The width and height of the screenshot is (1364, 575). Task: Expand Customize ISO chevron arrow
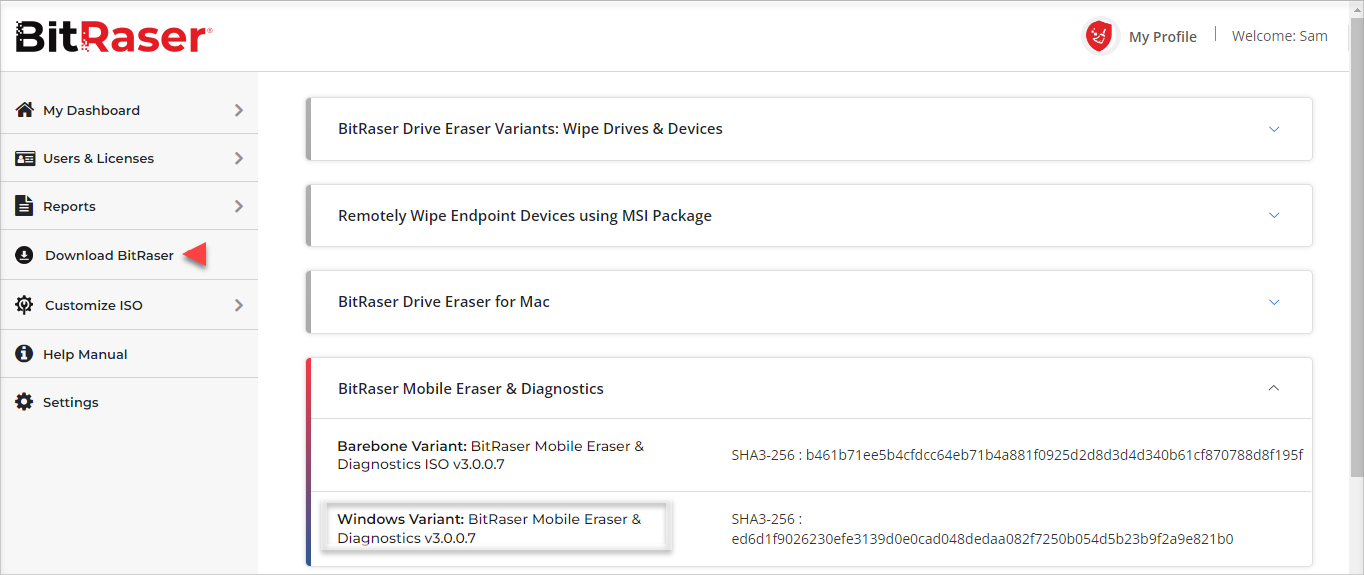(238, 305)
